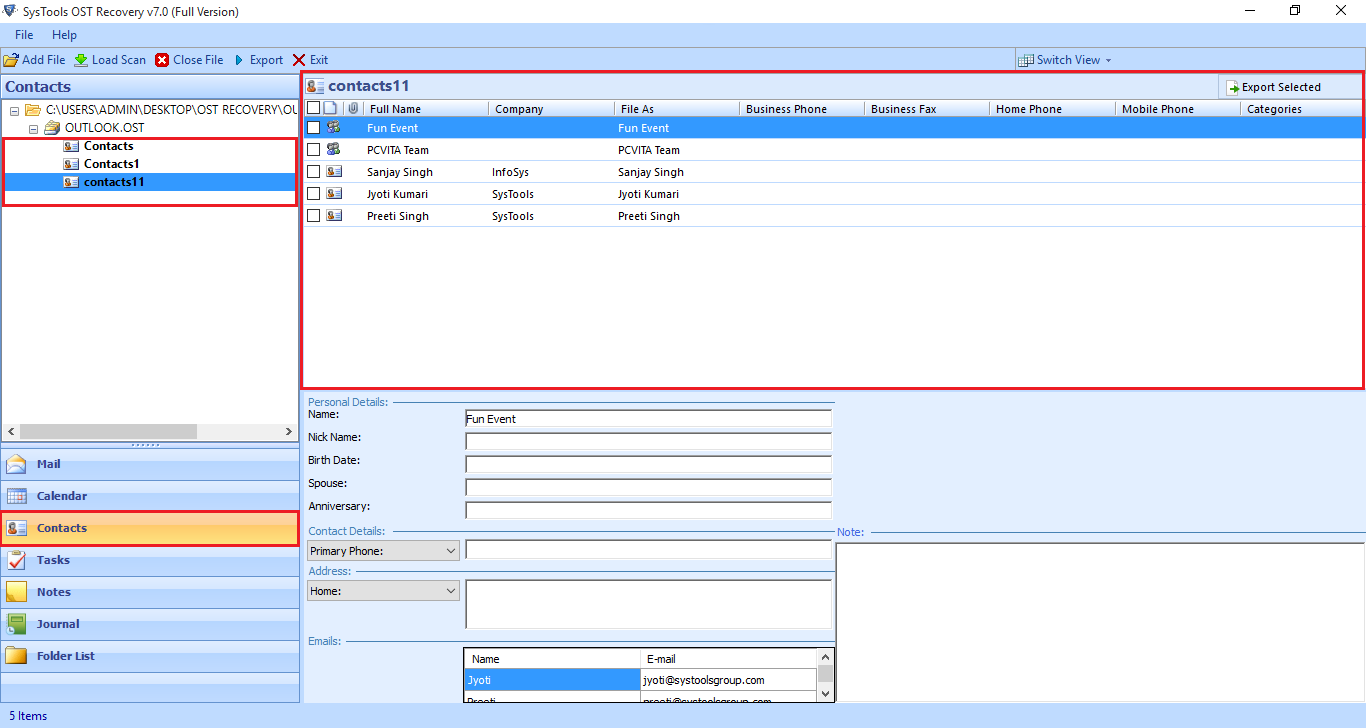Click the Export Selected button
Viewport: 1366px width, 728px height.
(x=1289, y=88)
